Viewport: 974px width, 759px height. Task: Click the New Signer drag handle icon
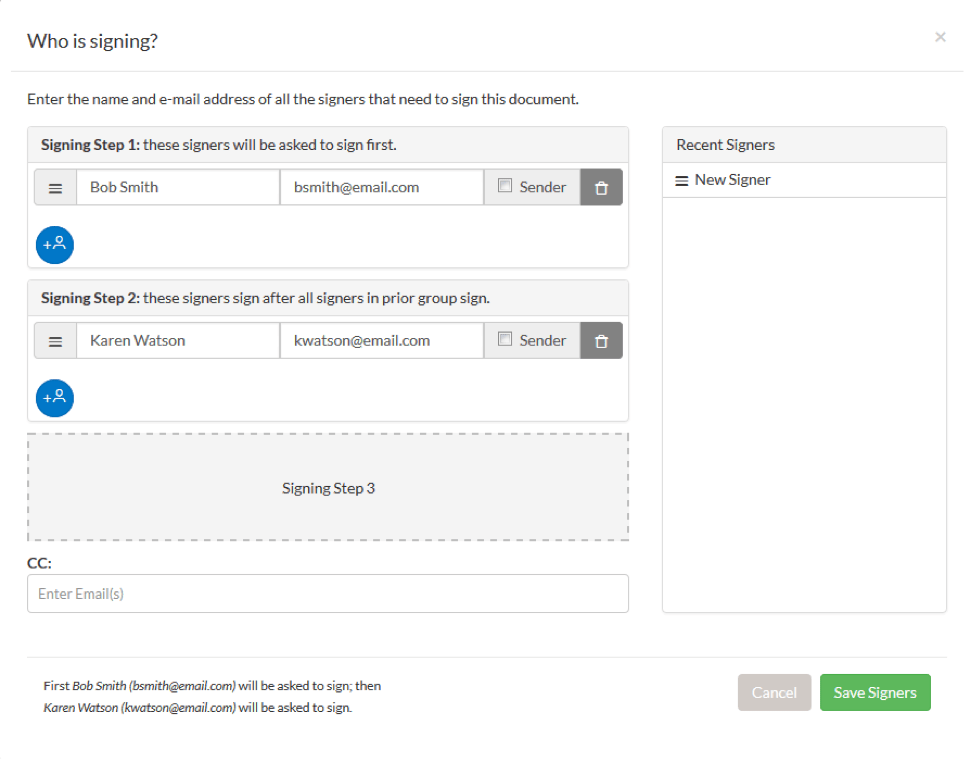pos(682,181)
